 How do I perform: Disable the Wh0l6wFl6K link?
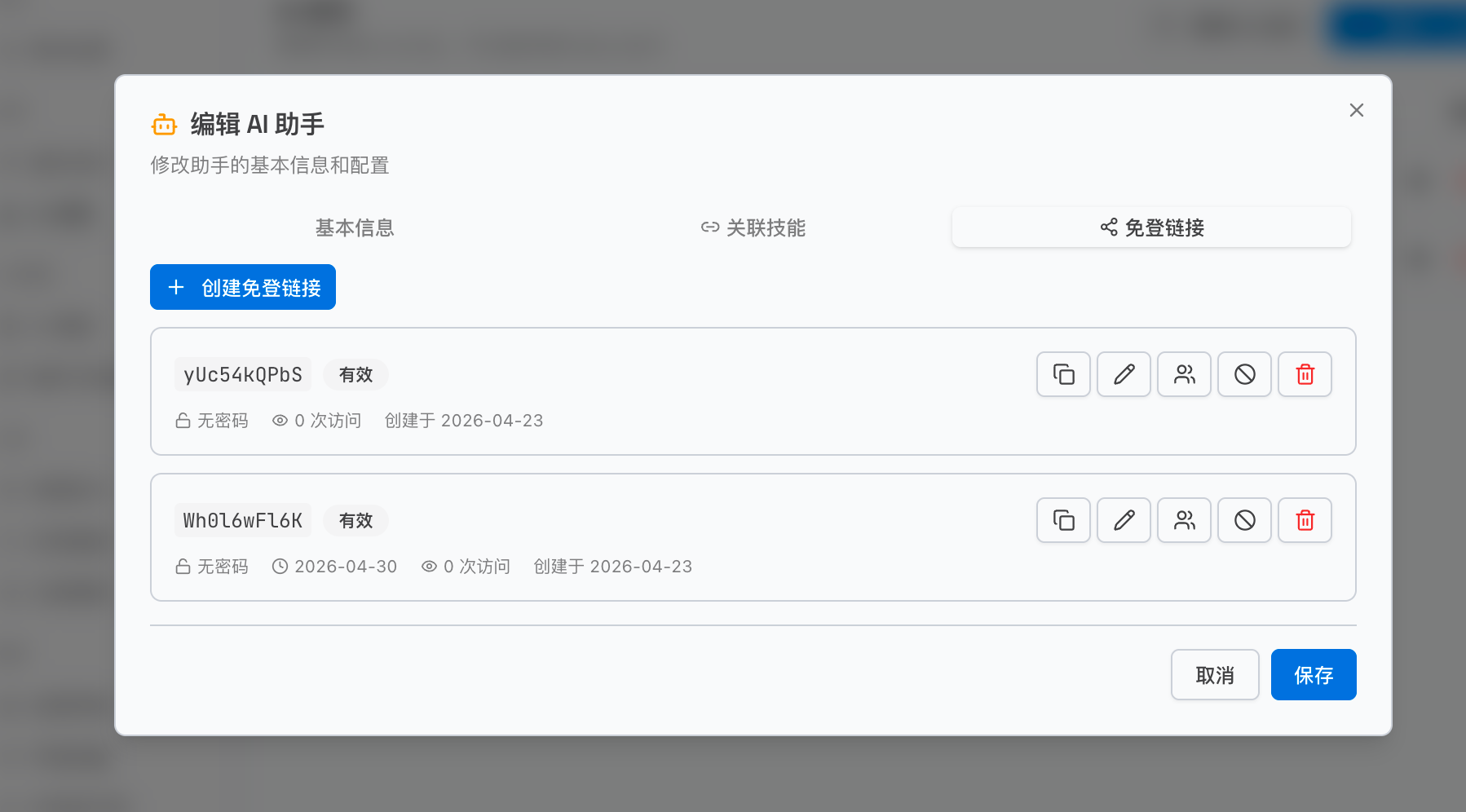1244,520
